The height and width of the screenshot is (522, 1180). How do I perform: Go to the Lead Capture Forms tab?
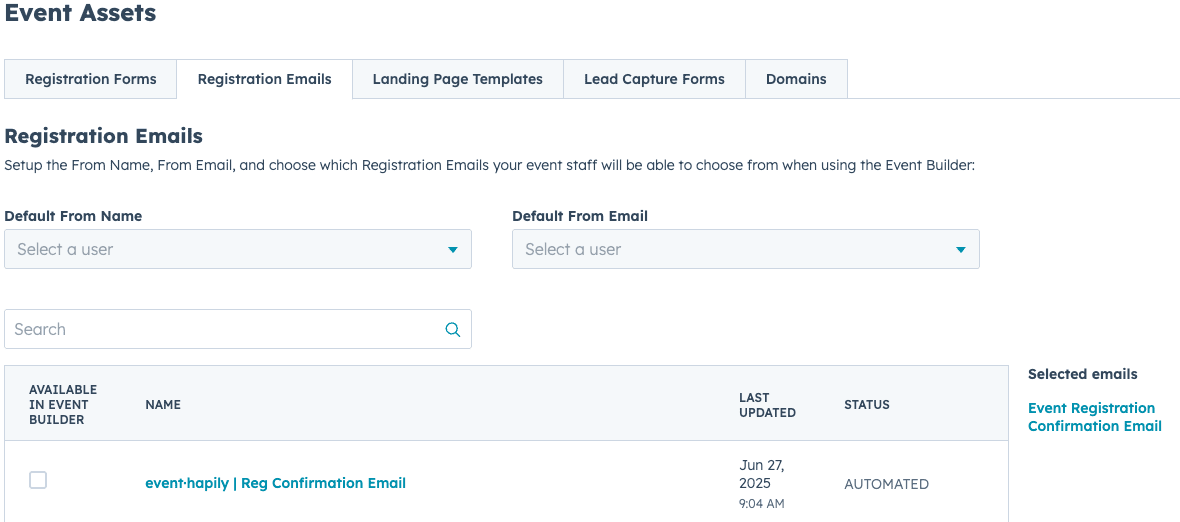pyautogui.click(x=654, y=79)
